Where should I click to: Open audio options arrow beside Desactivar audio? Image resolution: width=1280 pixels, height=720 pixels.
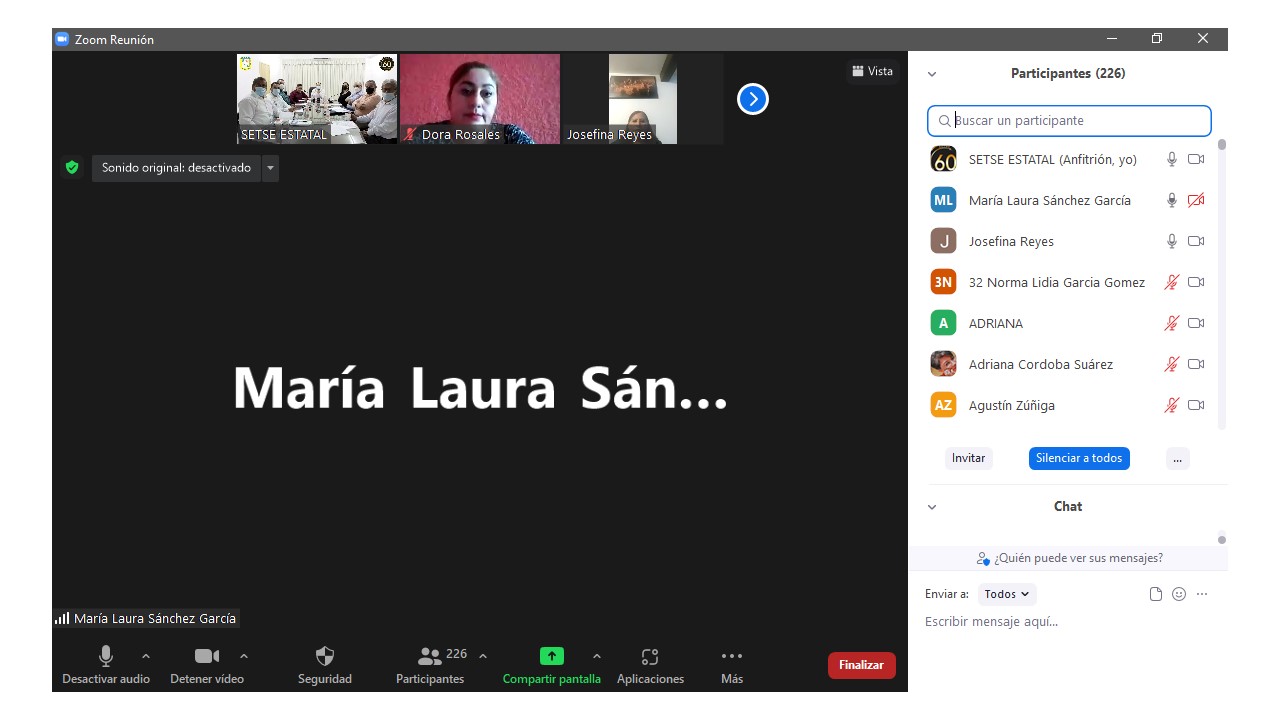(146, 656)
